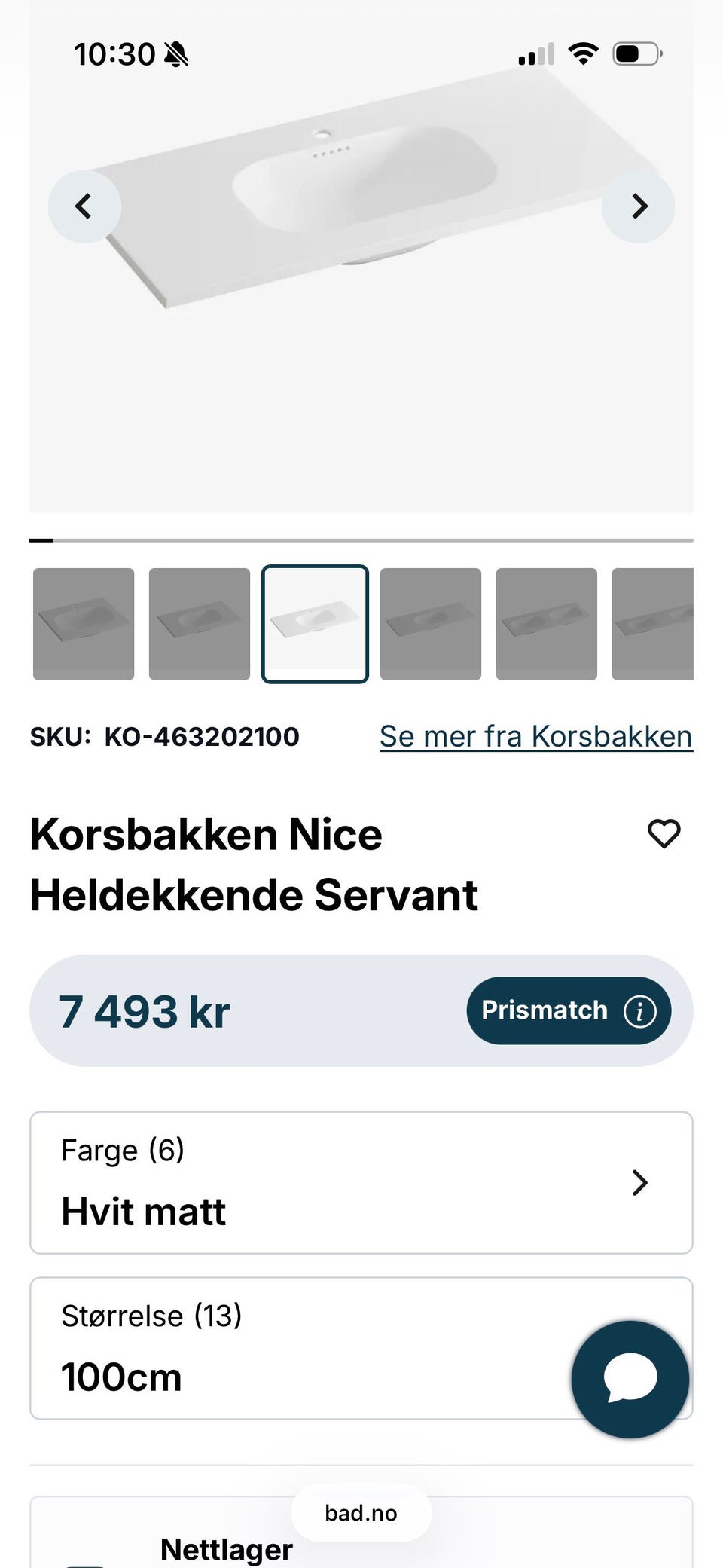Open Farge option showing Hvit matt
Screen dimensions: 723x1568
point(361,1182)
